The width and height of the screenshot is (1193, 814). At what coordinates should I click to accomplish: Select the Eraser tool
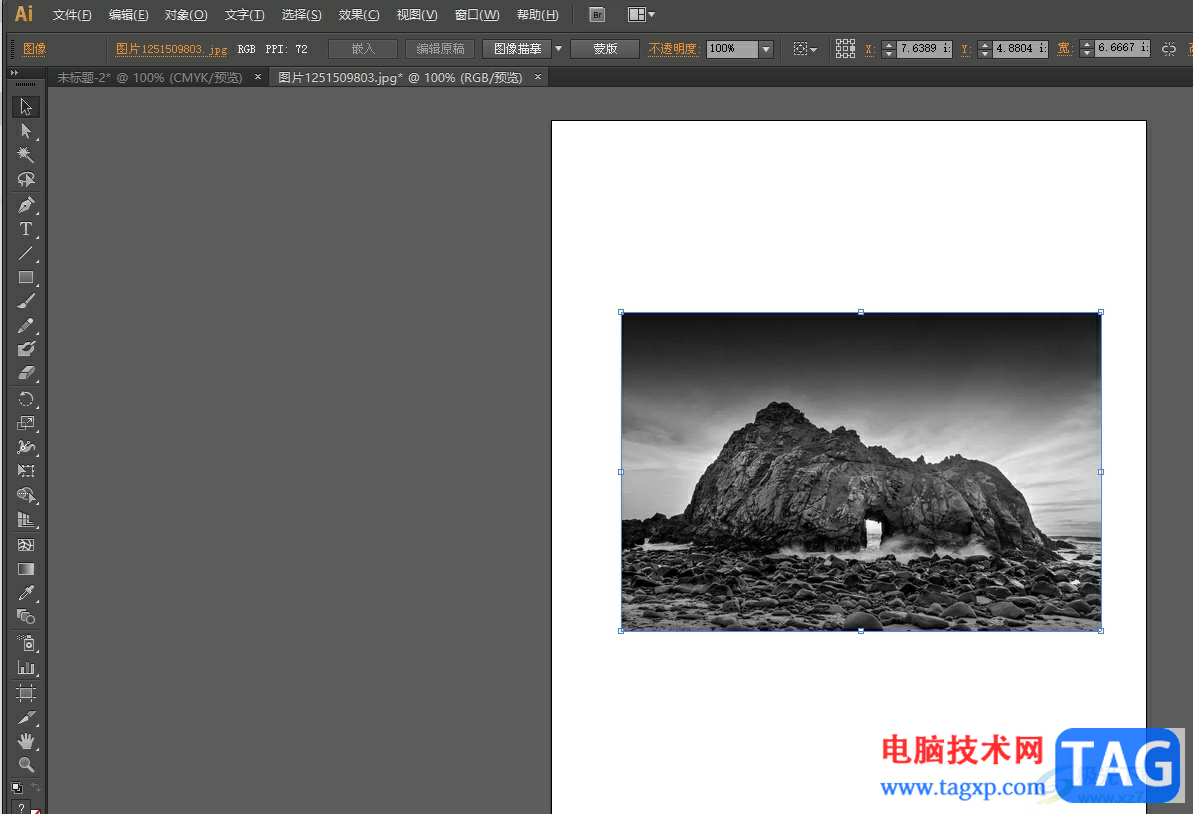pos(26,373)
